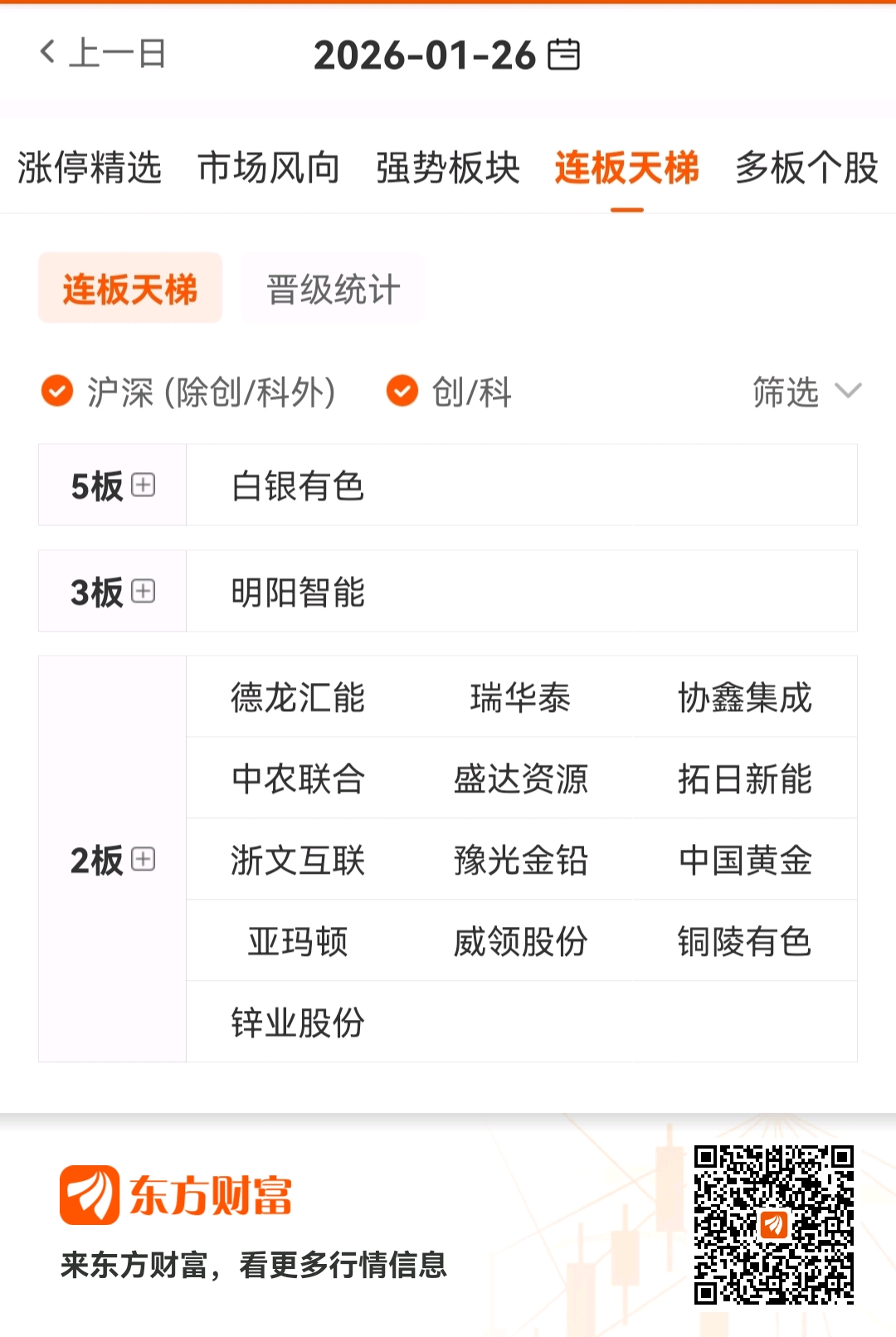Expand the 5板 row plus icon

point(144,485)
